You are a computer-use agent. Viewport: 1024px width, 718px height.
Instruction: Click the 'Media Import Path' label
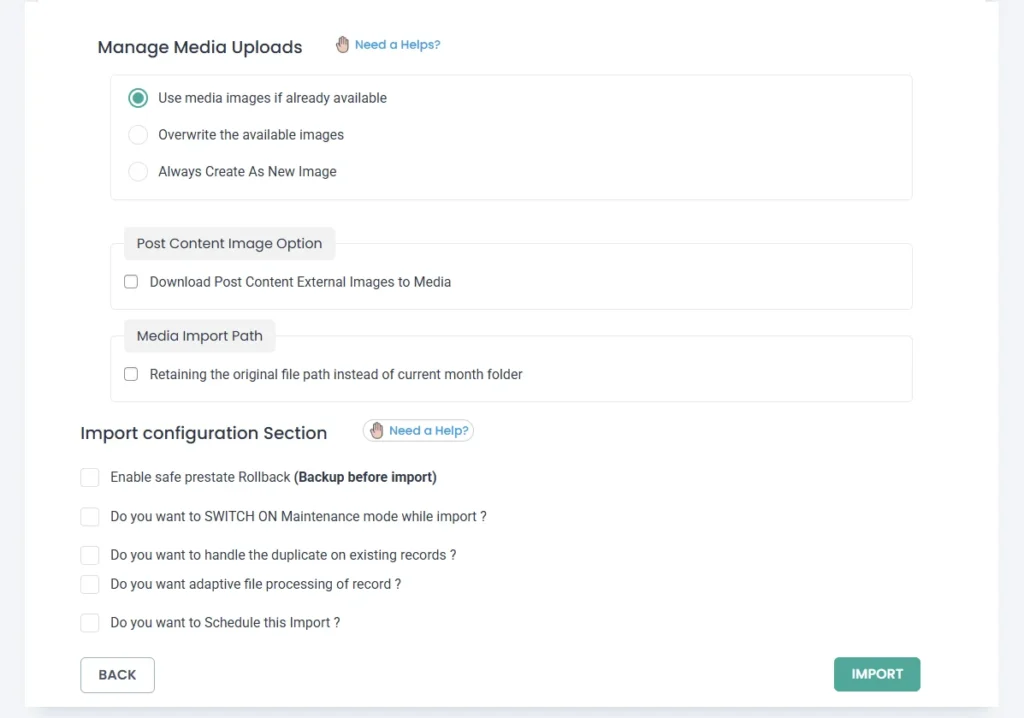point(199,336)
